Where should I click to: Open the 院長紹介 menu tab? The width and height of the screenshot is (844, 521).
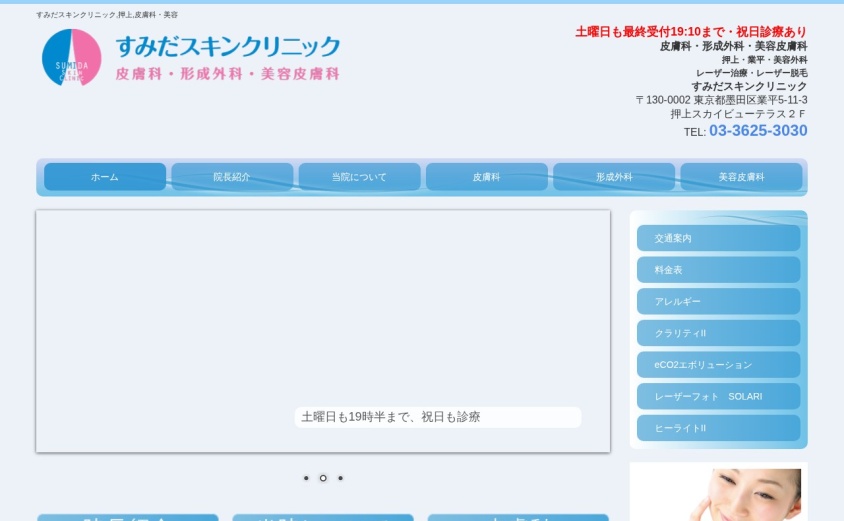(232, 177)
